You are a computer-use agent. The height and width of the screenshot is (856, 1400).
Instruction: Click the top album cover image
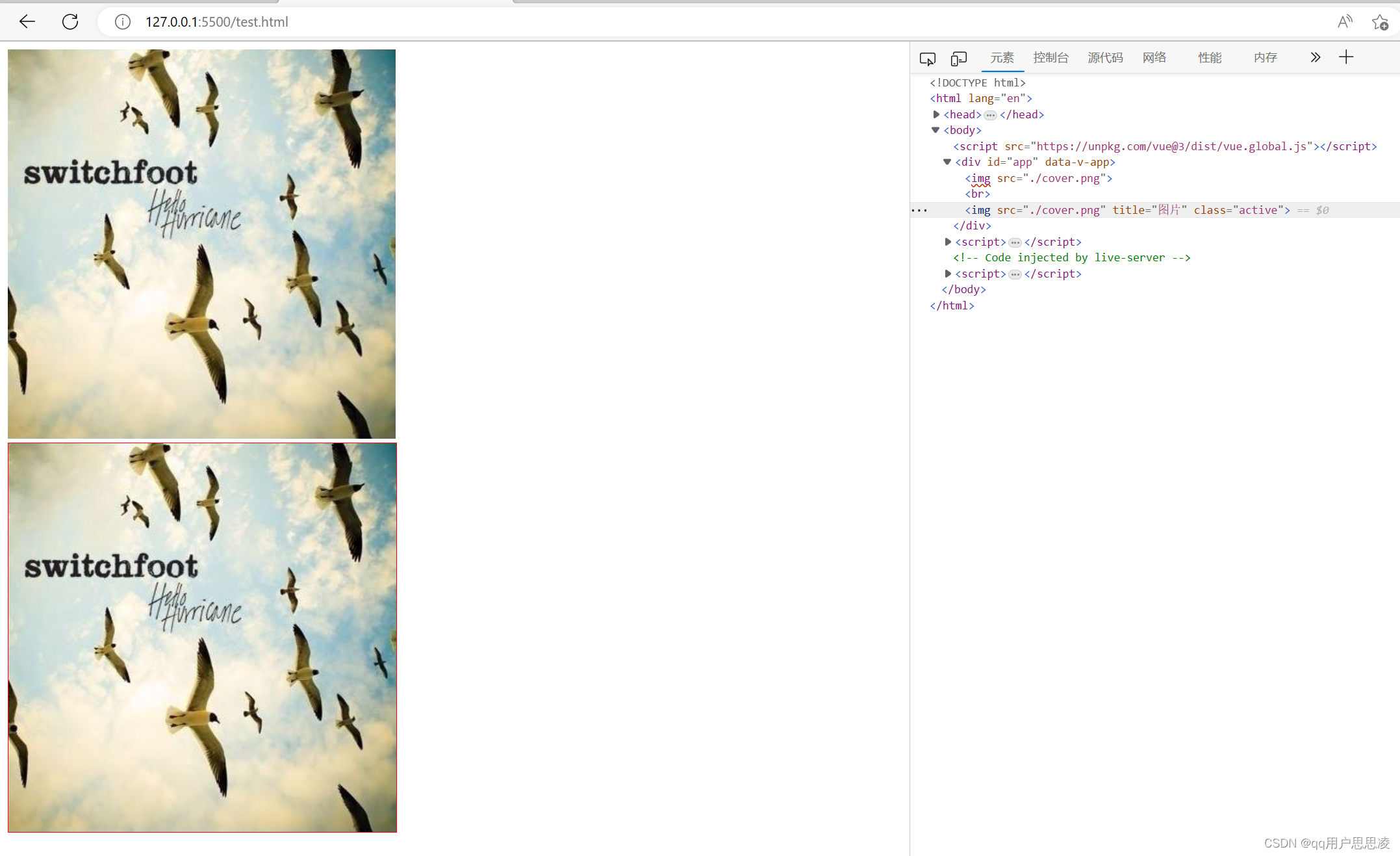click(202, 244)
